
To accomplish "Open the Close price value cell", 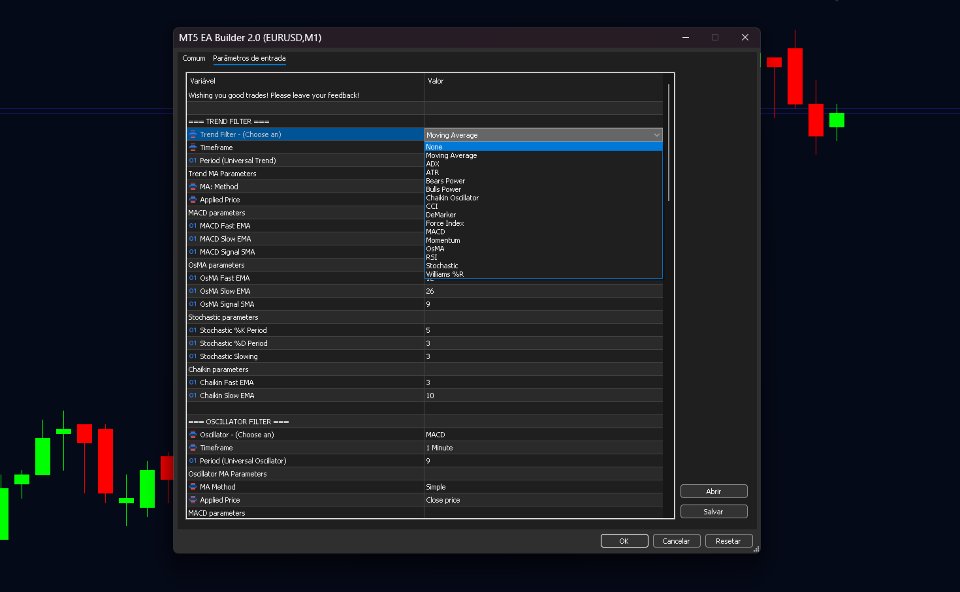I will click(543, 500).
